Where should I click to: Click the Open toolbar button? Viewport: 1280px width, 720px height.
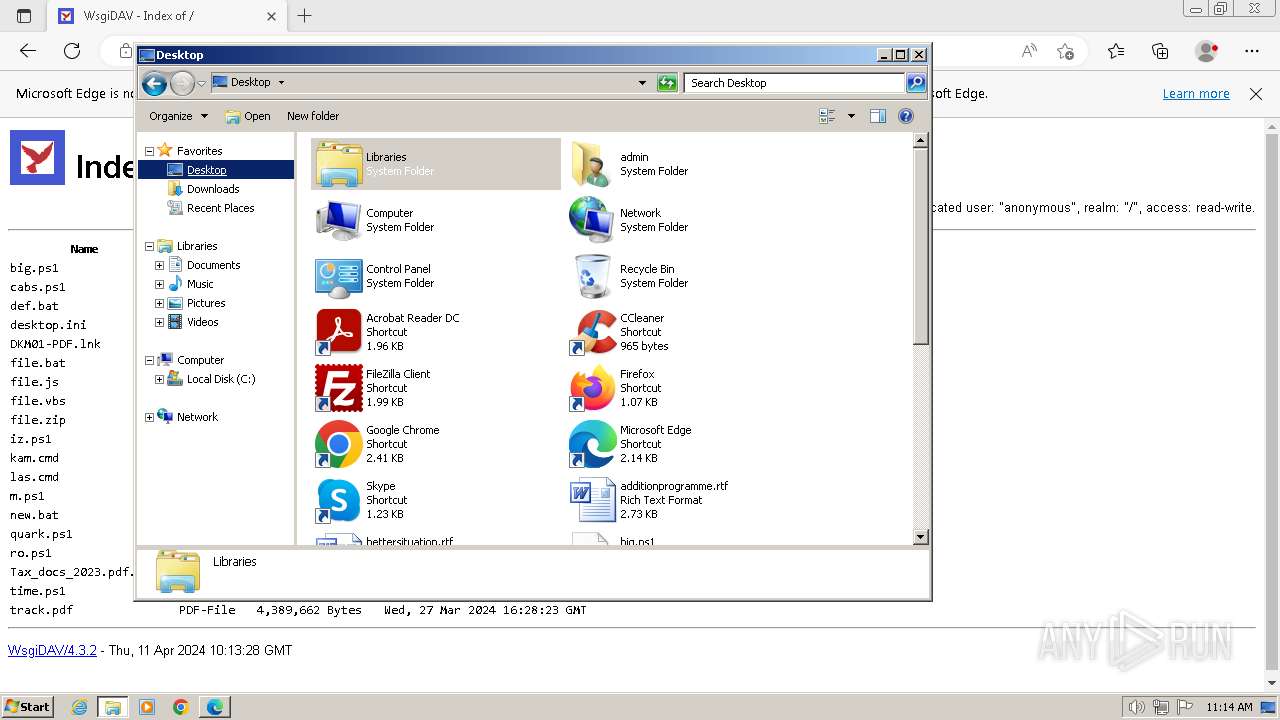tap(247, 116)
